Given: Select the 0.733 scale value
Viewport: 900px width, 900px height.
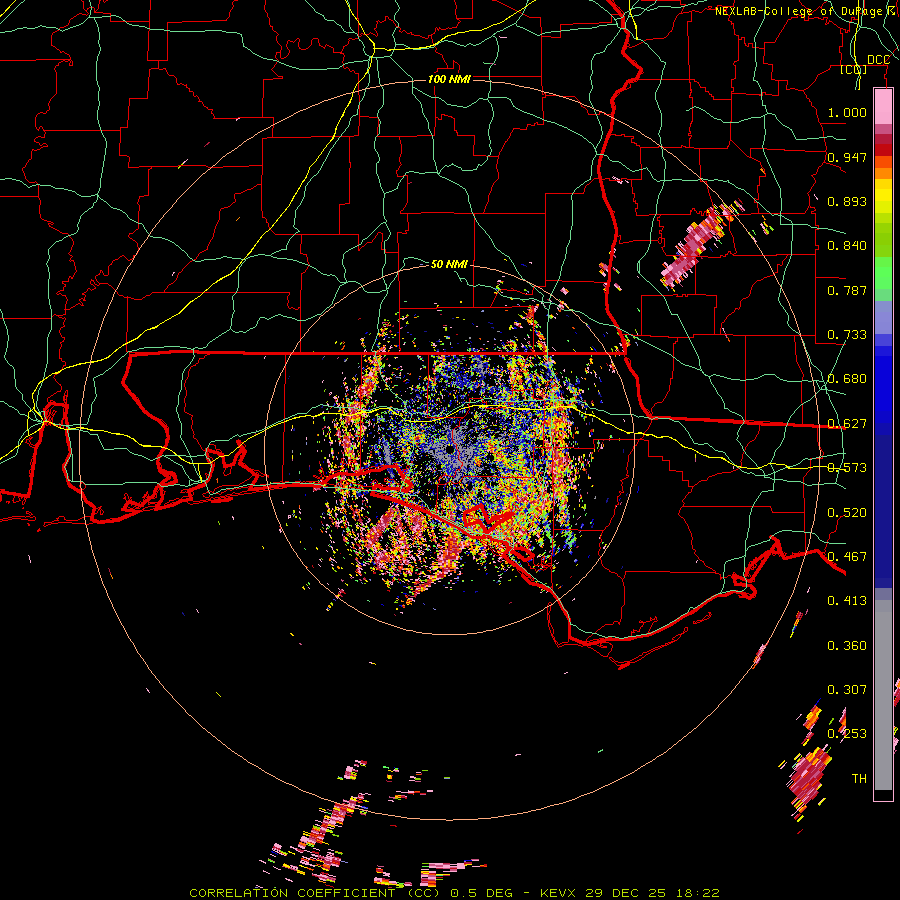Looking at the screenshot, I should coord(847,335).
